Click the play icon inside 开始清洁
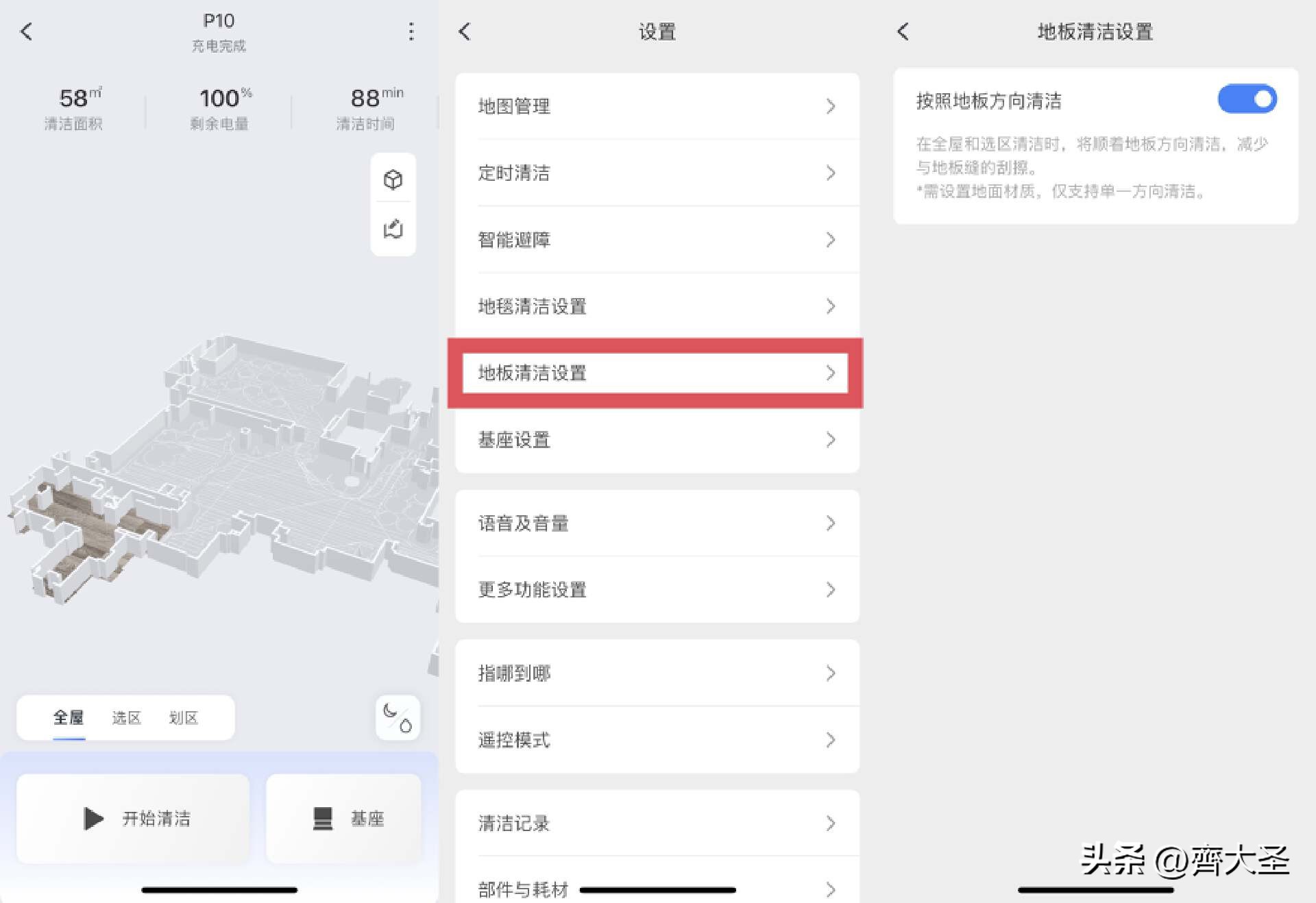The width and height of the screenshot is (1316, 903). [93, 819]
